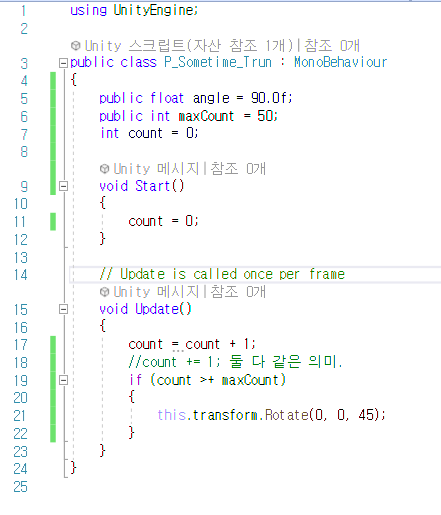Open 'Unity 메시지' CodeLens above Start()
This screenshot has width=441, height=515.
(156, 169)
